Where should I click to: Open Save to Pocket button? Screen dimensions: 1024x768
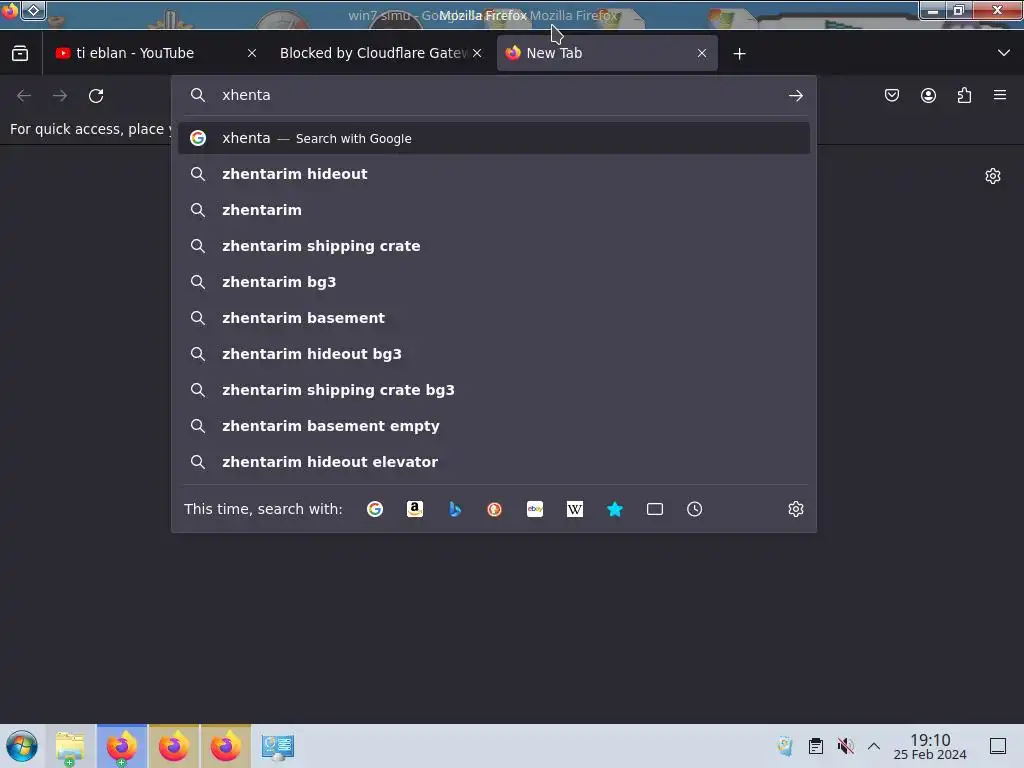[x=892, y=96]
